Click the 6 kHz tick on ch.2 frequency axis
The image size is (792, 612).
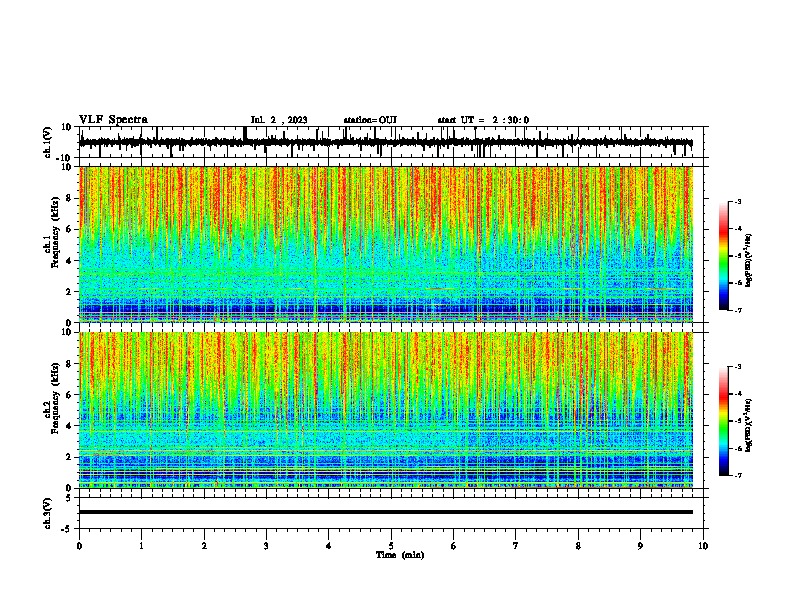(69, 395)
